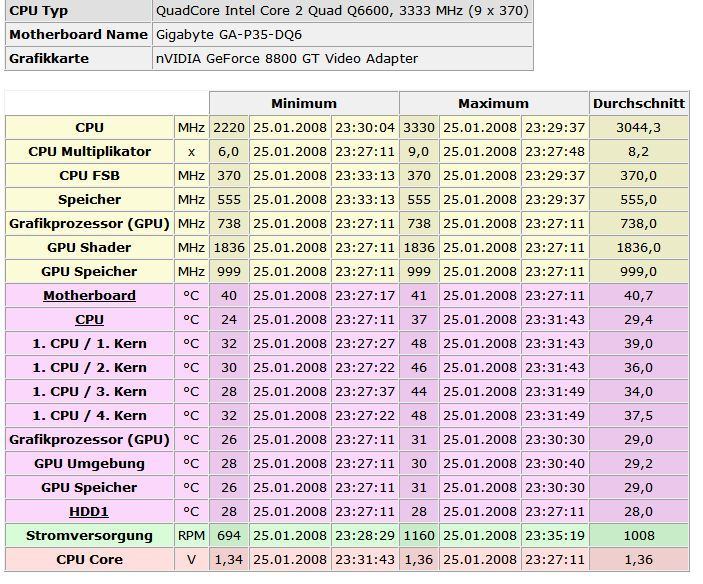Click the Motherboard Name header label

coord(78,35)
